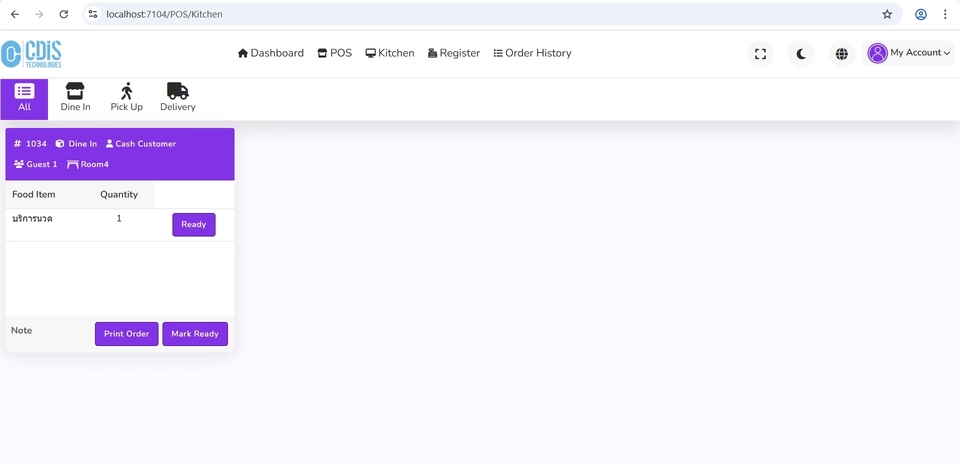The height and width of the screenshot is (463, 960).
Task: Select the All orders tab
Action: (24, 98)
